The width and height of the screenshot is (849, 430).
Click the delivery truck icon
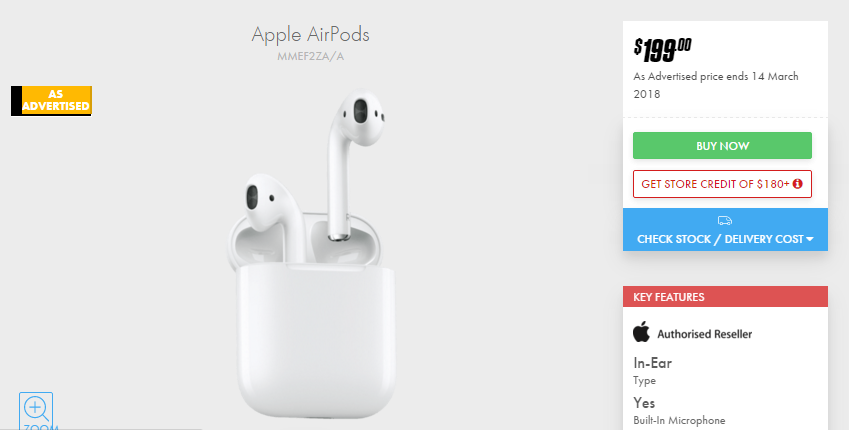tap(725, 220)
